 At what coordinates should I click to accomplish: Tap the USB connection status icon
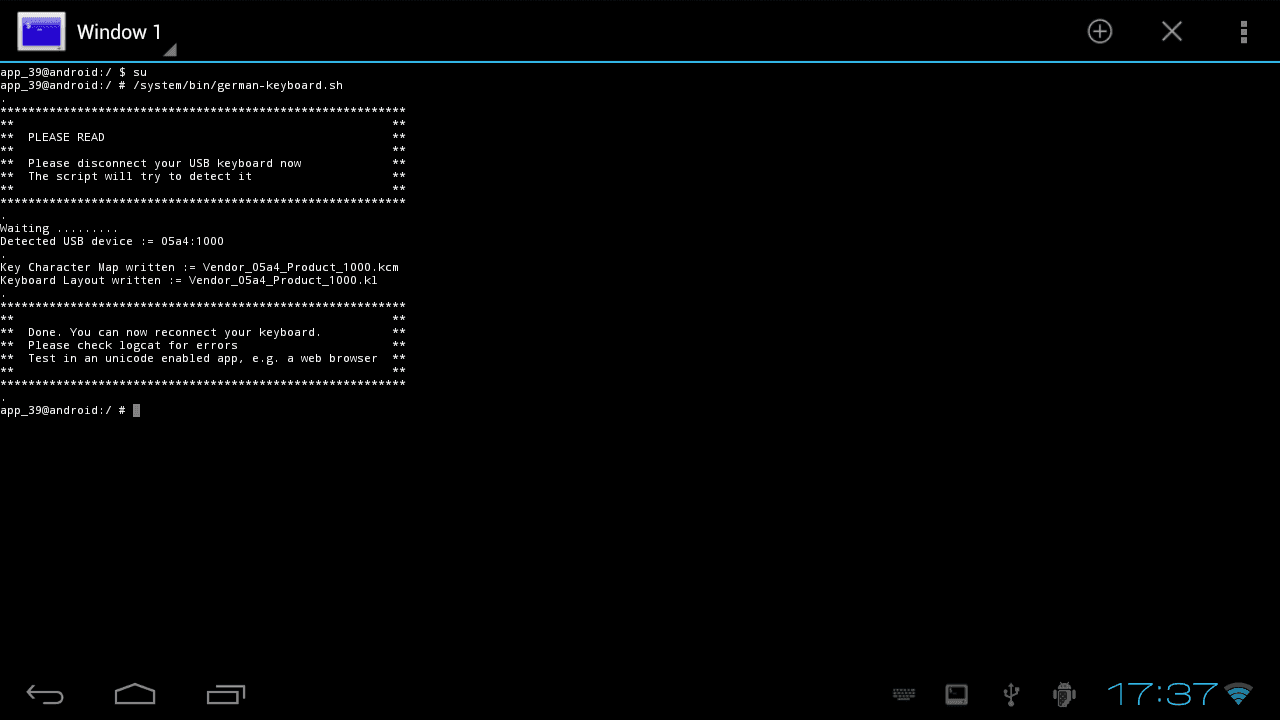coord(1011,694)
